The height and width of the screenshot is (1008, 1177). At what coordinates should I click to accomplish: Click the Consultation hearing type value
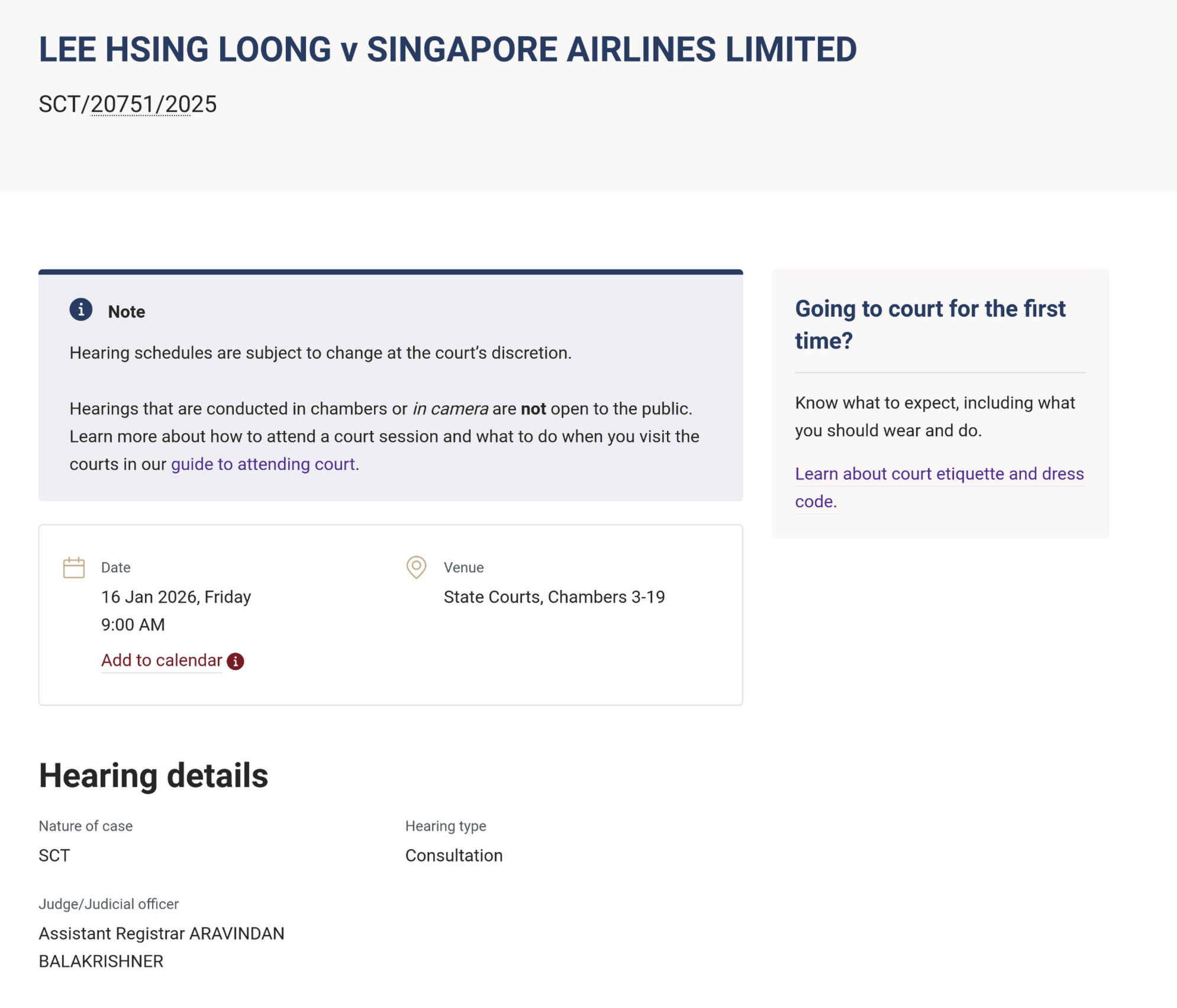tap(454, 855)
